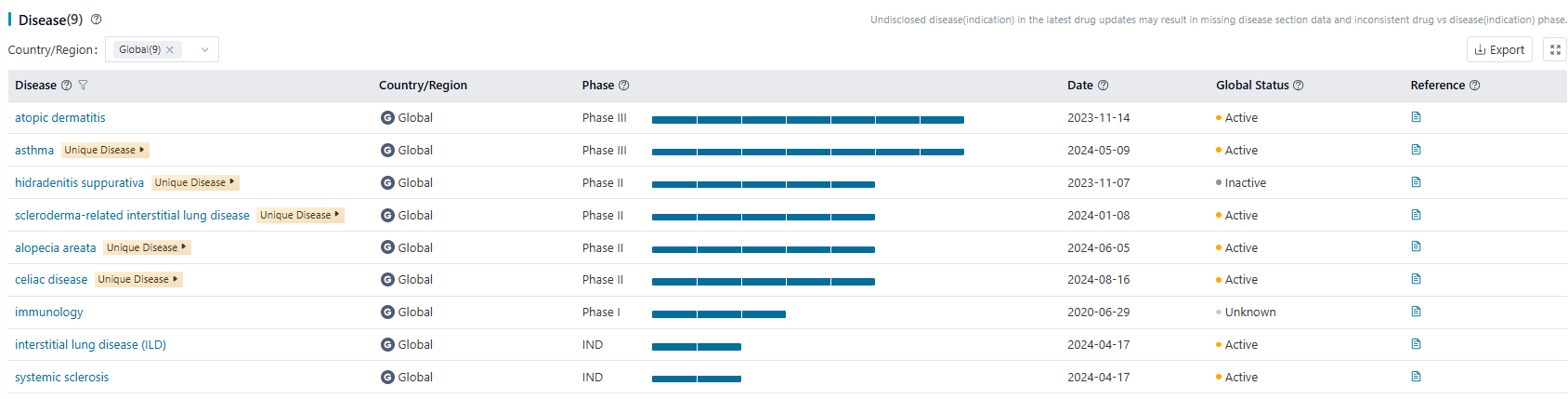Remove the Global(9) filter tag
Image resolution: width=1568 pixels, height=399 pixels.
click(170, 50)
